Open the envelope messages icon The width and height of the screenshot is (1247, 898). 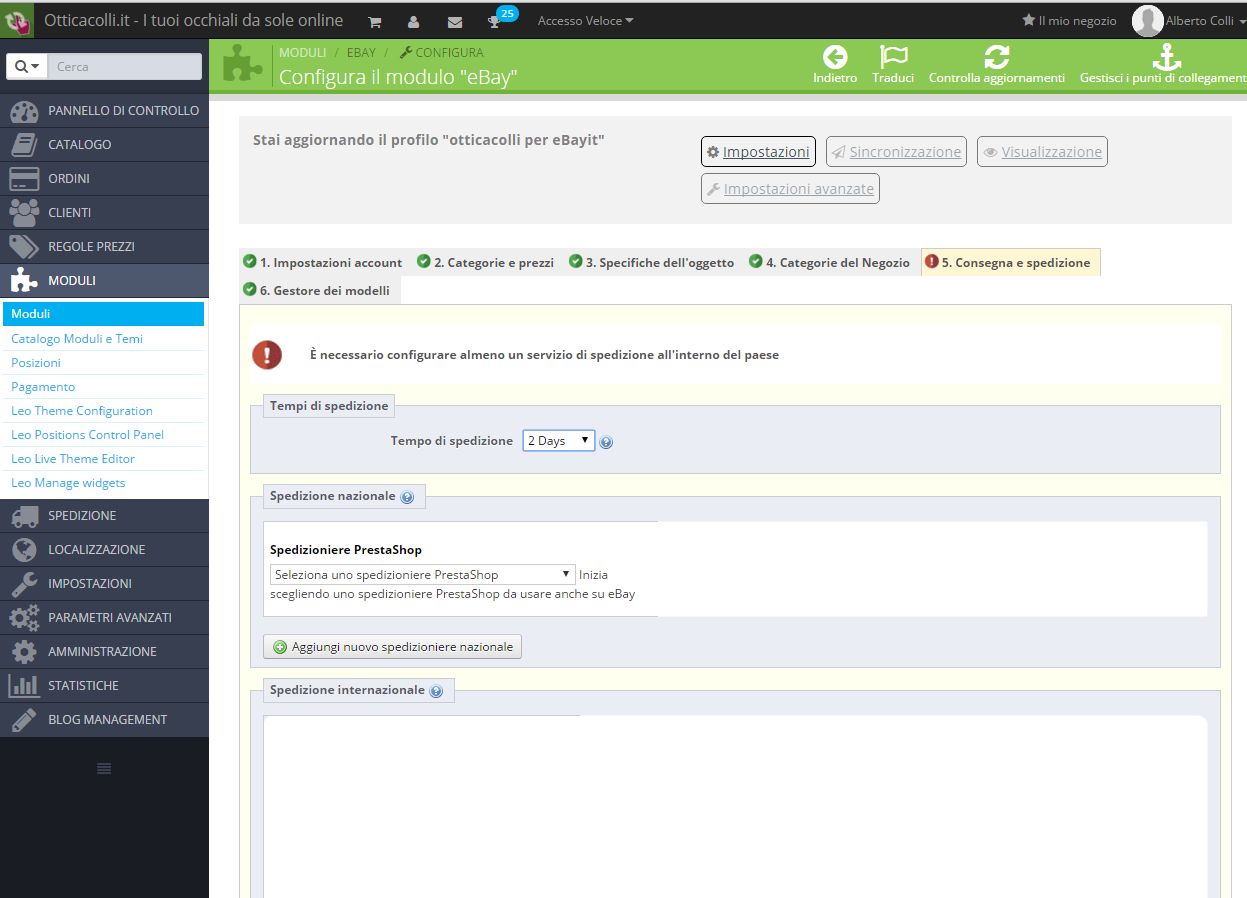(x=455, y=21)
